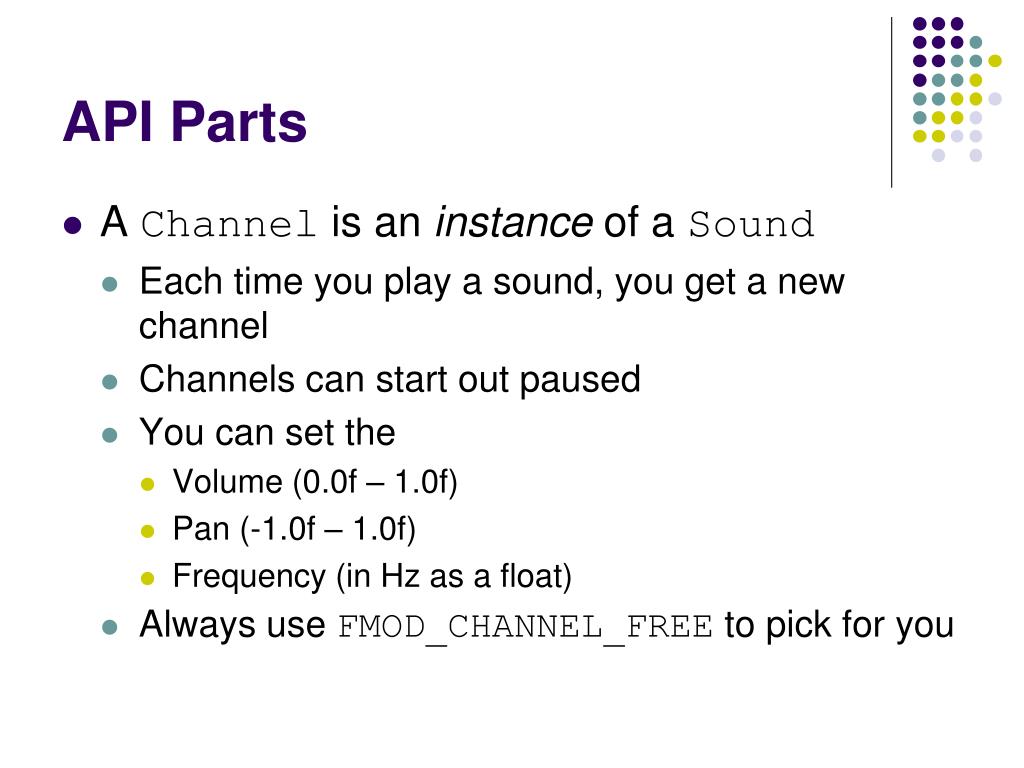Viewport: 1024px width, 768px height.
Task: Click the vertical divider line beside the dot pattern
Action: point(891,103)
